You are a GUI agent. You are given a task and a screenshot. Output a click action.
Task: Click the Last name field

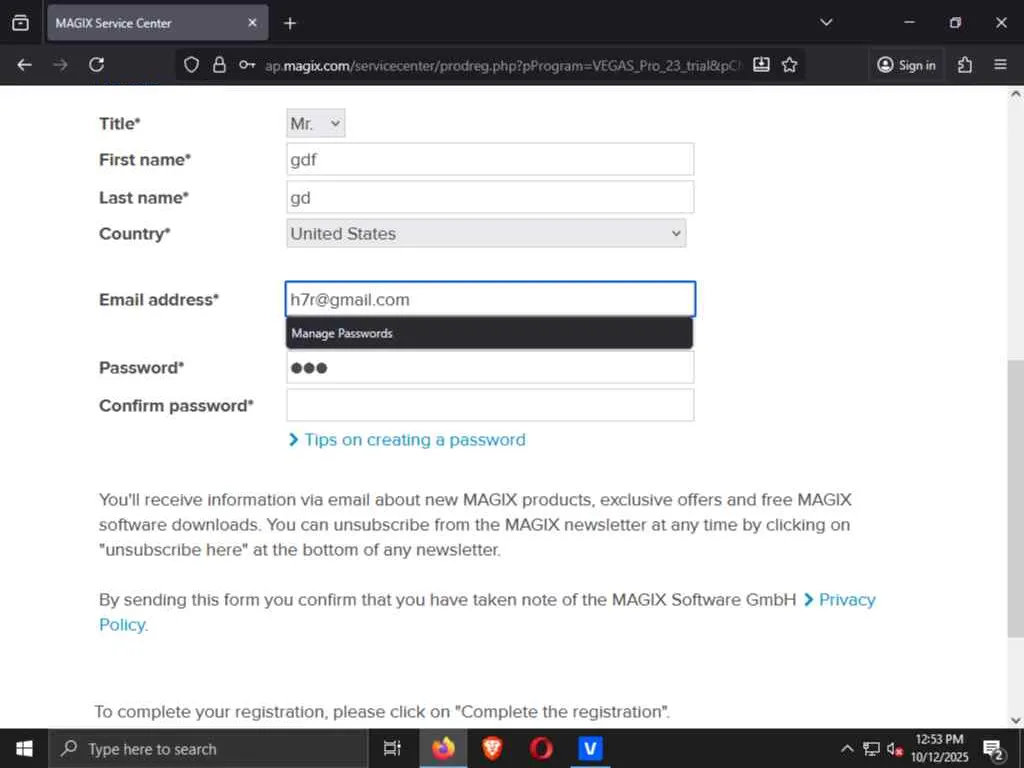[490, 197]
